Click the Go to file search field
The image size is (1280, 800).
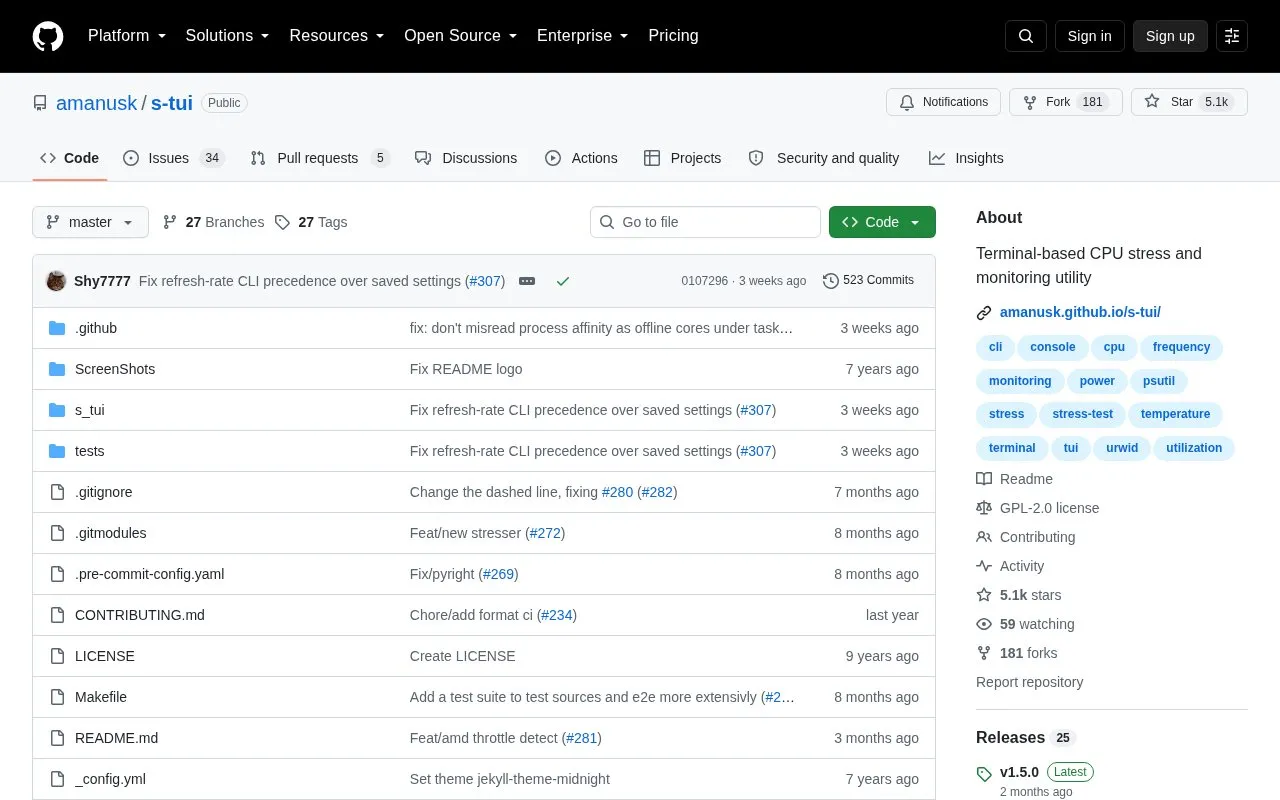coord(705,222)
